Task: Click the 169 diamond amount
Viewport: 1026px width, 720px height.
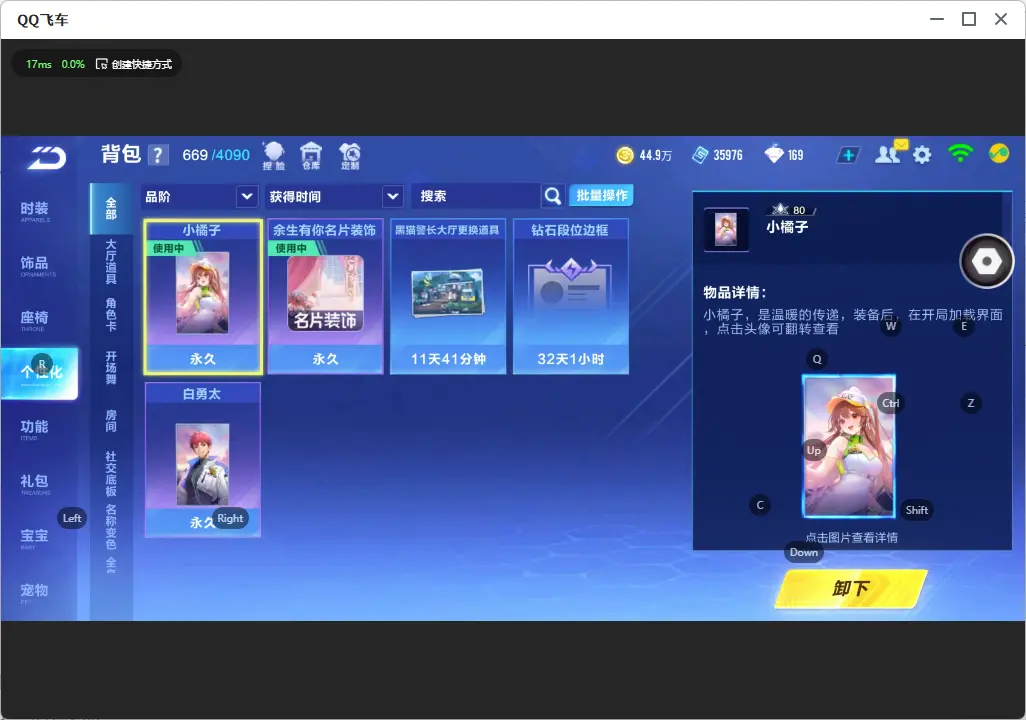Action: tap(795, 155)
